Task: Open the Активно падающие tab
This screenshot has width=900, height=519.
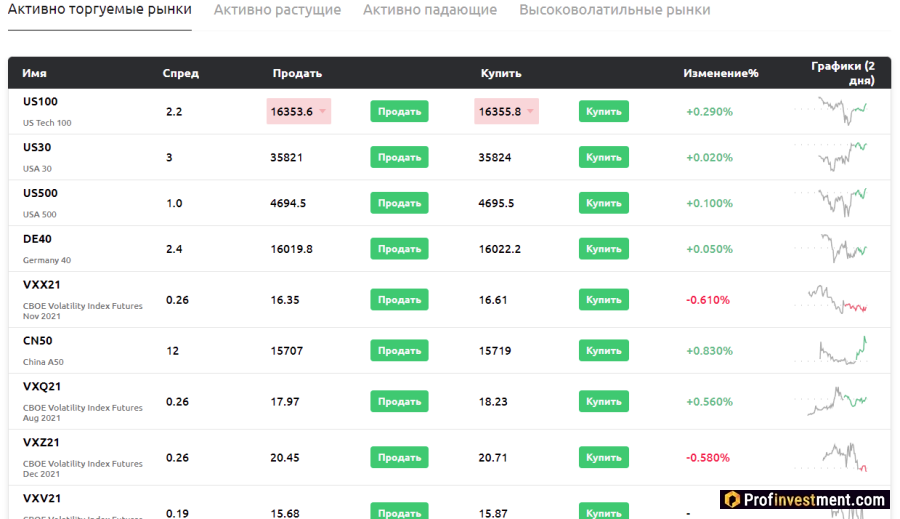Action: point(430,10)
